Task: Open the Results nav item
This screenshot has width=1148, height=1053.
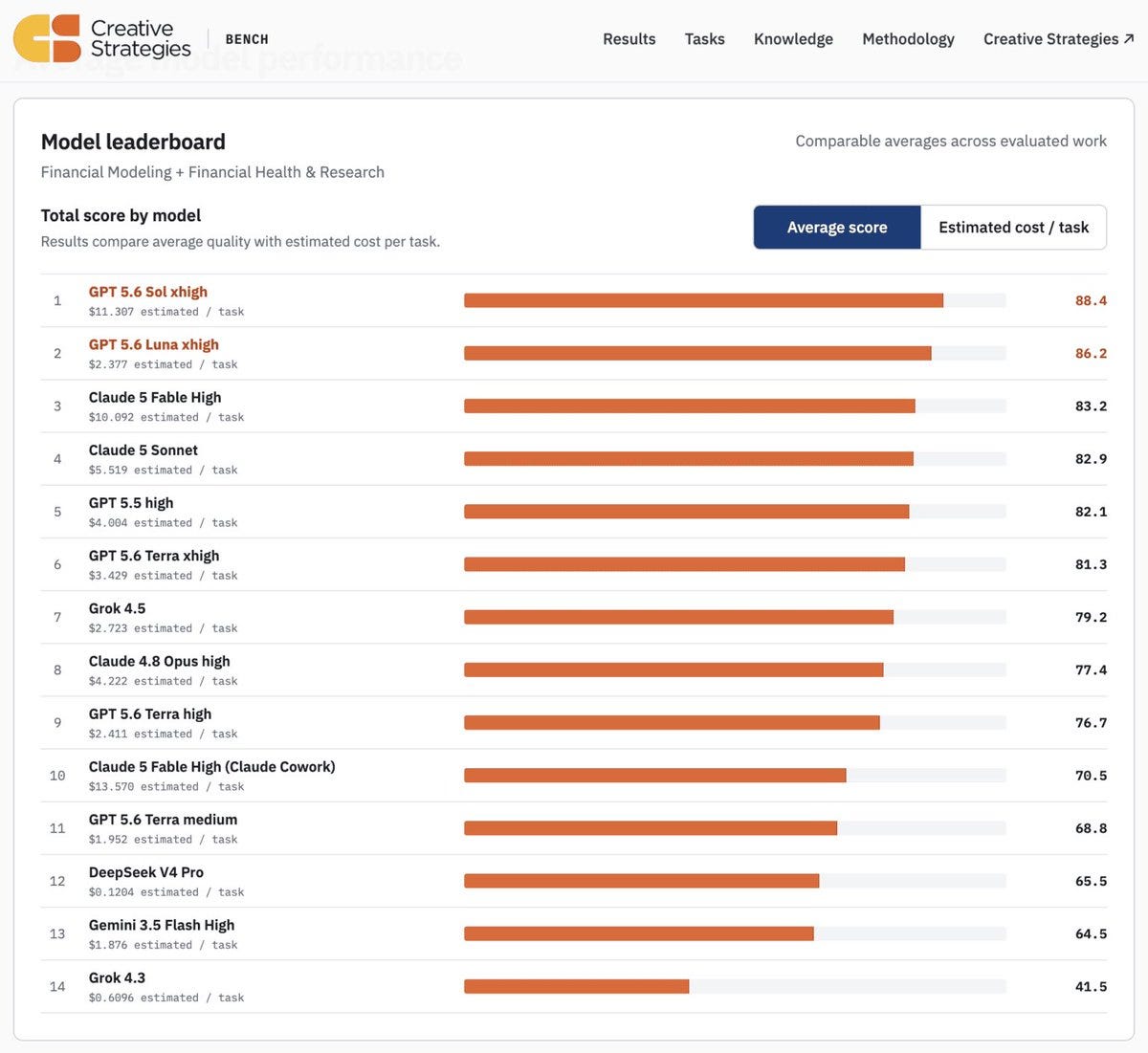Action: 629,39
